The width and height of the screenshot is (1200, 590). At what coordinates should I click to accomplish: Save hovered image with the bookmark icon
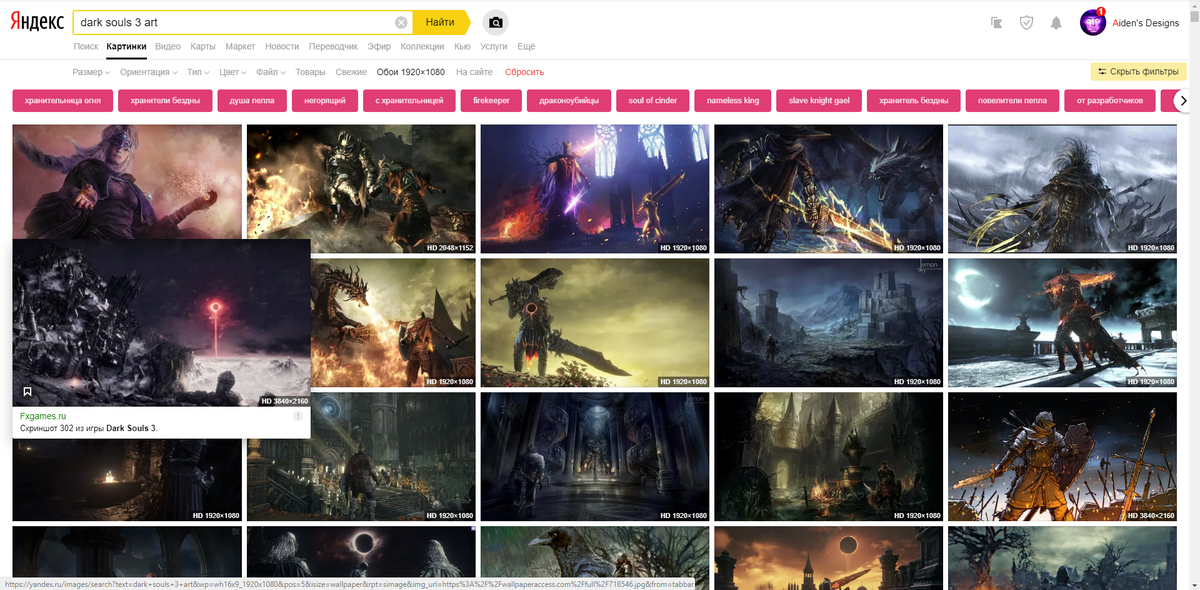click(x=27, y=392)
